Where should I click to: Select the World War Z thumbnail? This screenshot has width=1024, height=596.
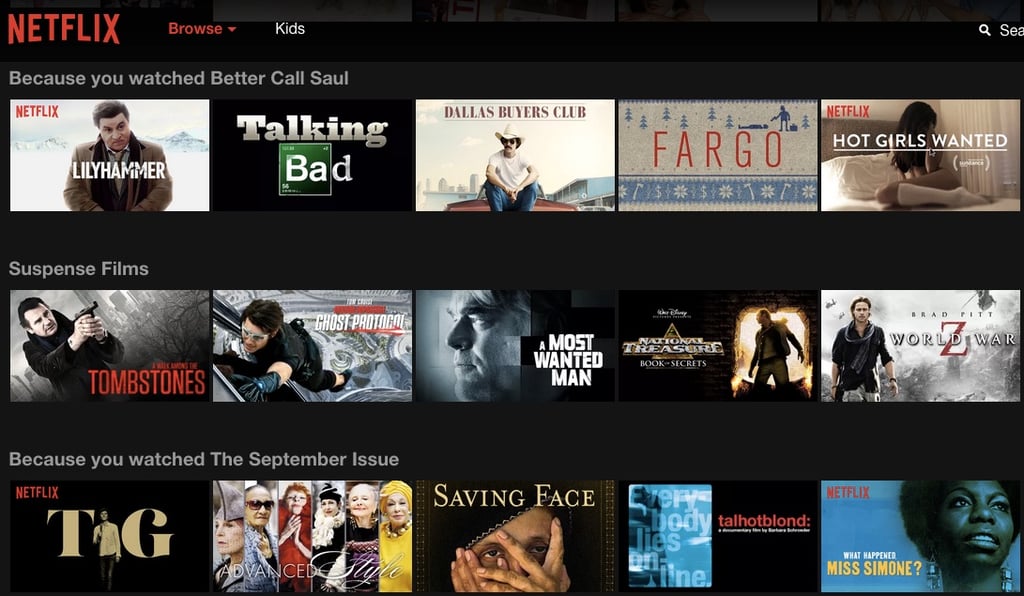pos(920,346)
